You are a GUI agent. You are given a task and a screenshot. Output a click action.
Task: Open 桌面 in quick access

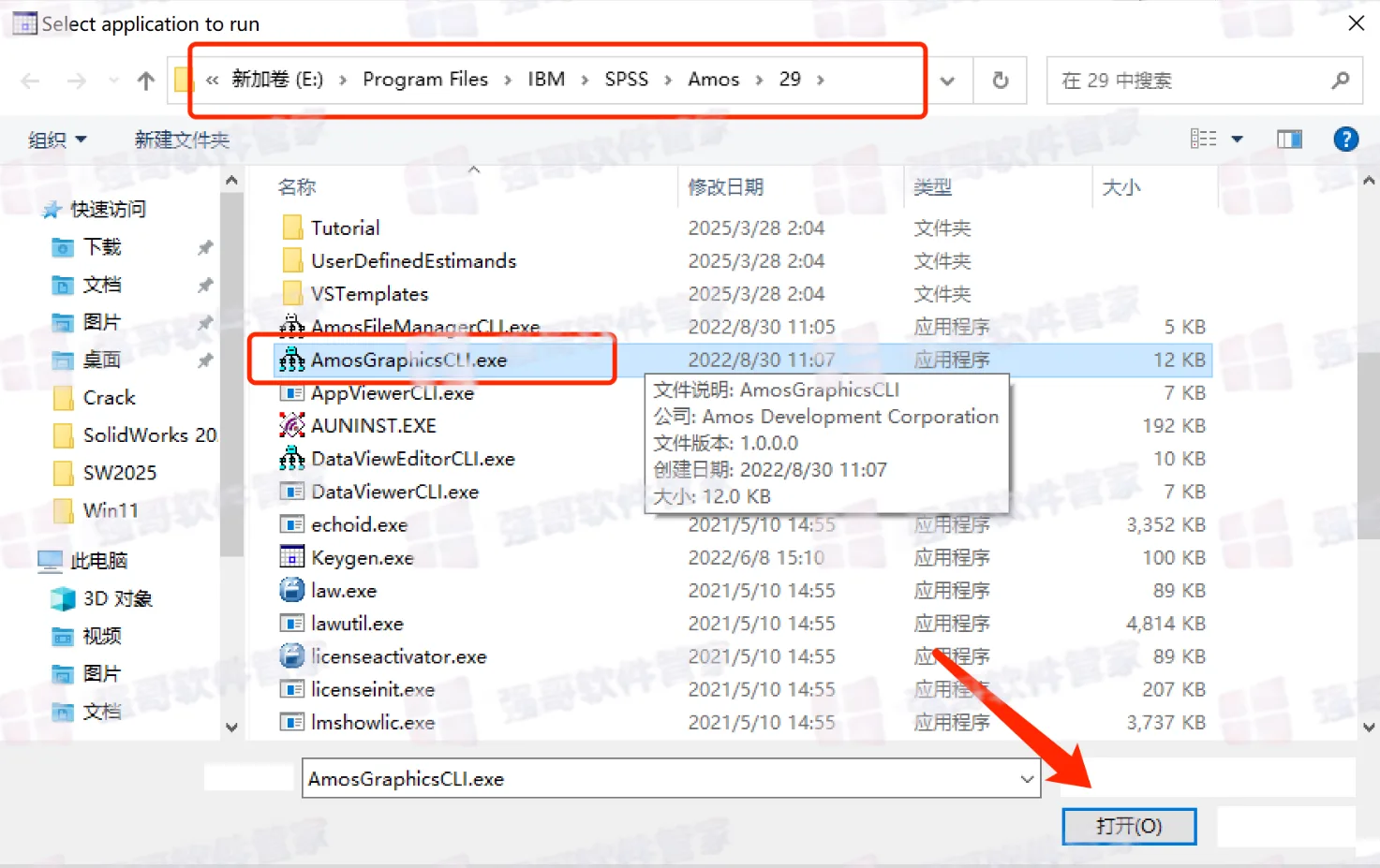tap(87, 360)
